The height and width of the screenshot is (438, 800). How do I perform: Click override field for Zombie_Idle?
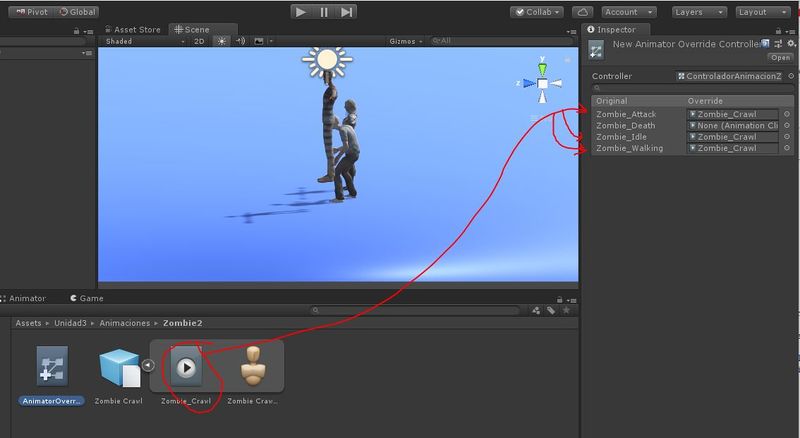(733, 137)
